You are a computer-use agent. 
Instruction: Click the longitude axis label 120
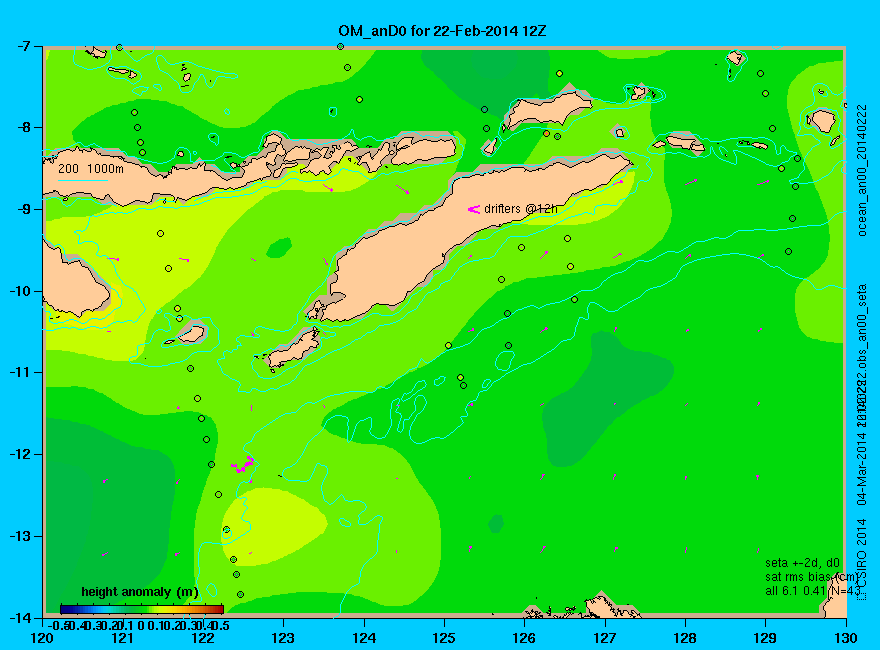(42, 638)
